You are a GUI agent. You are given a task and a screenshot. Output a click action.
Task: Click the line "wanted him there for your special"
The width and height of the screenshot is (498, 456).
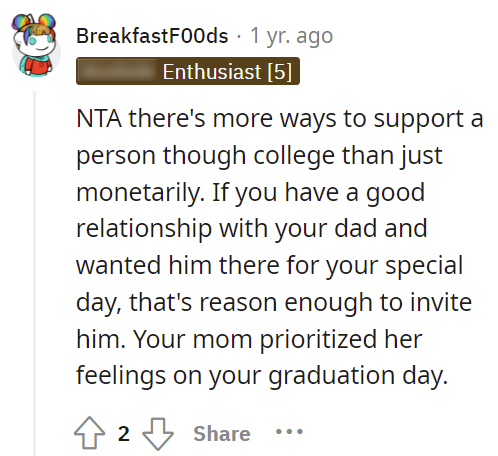[x=270, y=266]
